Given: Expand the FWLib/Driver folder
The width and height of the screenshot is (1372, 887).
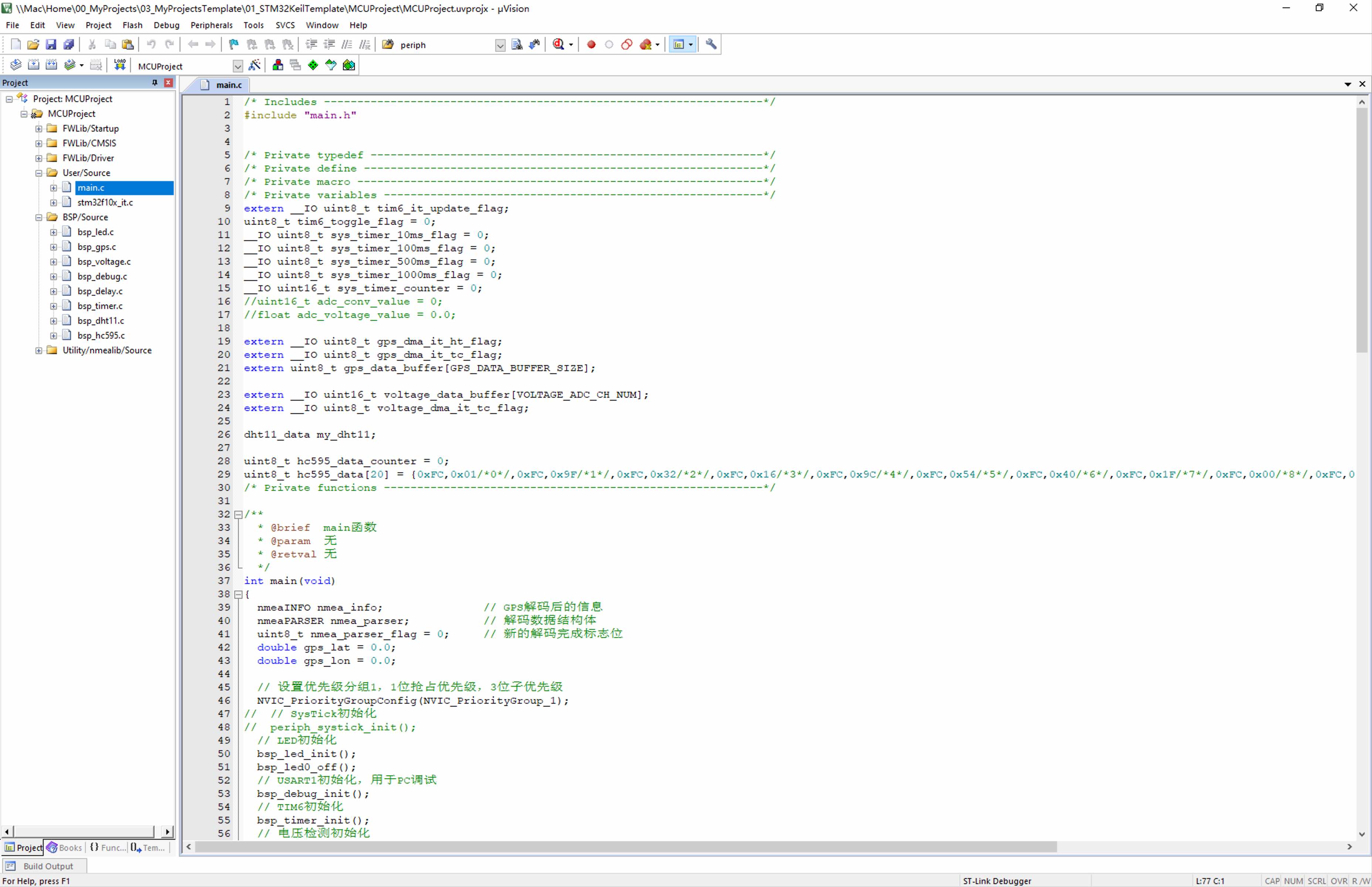Looking at the screenshot, I should pyautogui.click(x=38, y=159).
